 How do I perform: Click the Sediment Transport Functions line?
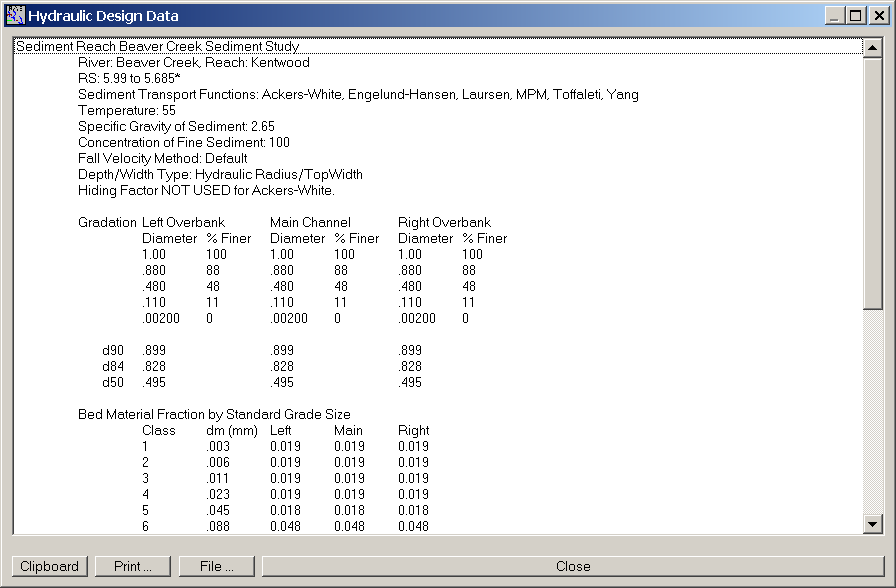coord(358,95)
